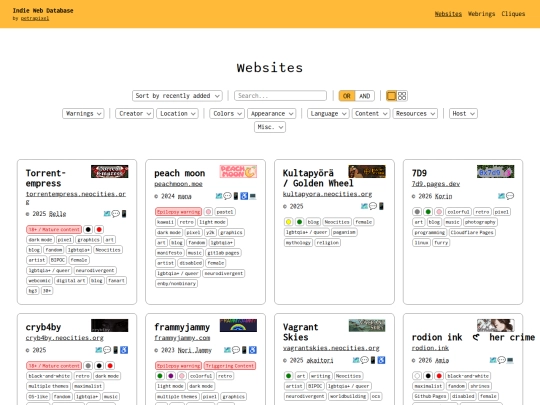
Task: Click the 0x7d9 banner image
Action: [x=496, y=172]
